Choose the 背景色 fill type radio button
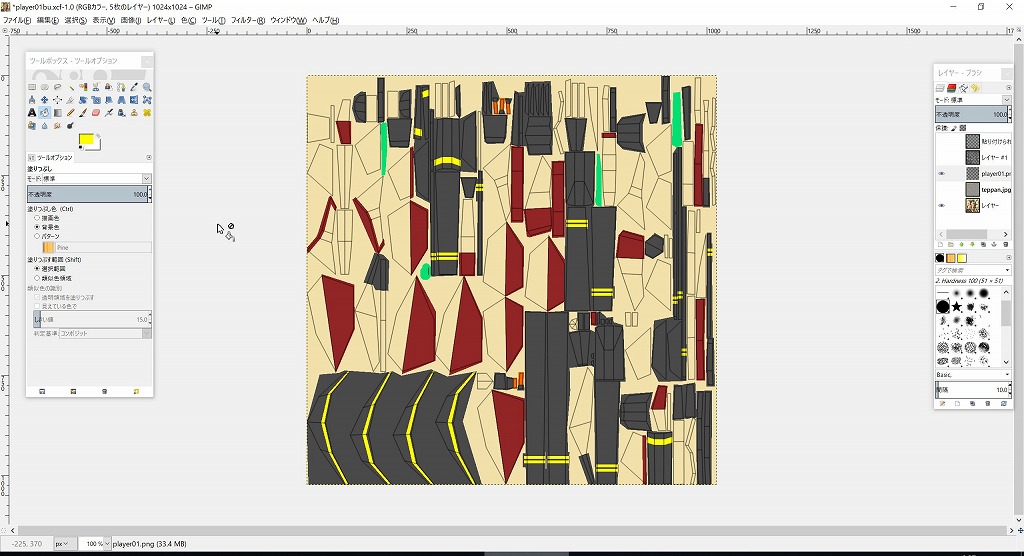The image size is (1024, 556). point(37,227)
